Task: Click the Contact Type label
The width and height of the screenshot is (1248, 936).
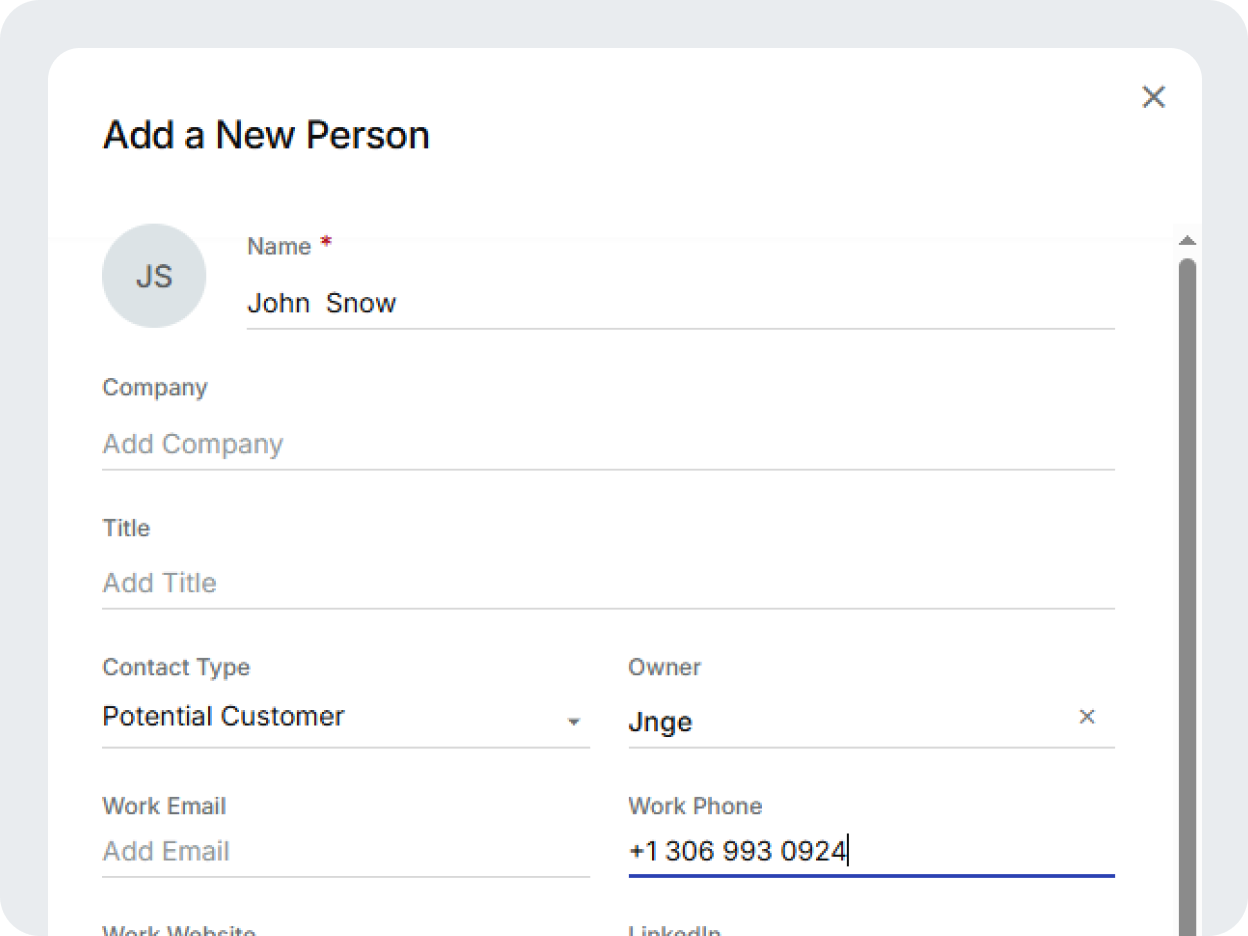Action: pos(176,667)
